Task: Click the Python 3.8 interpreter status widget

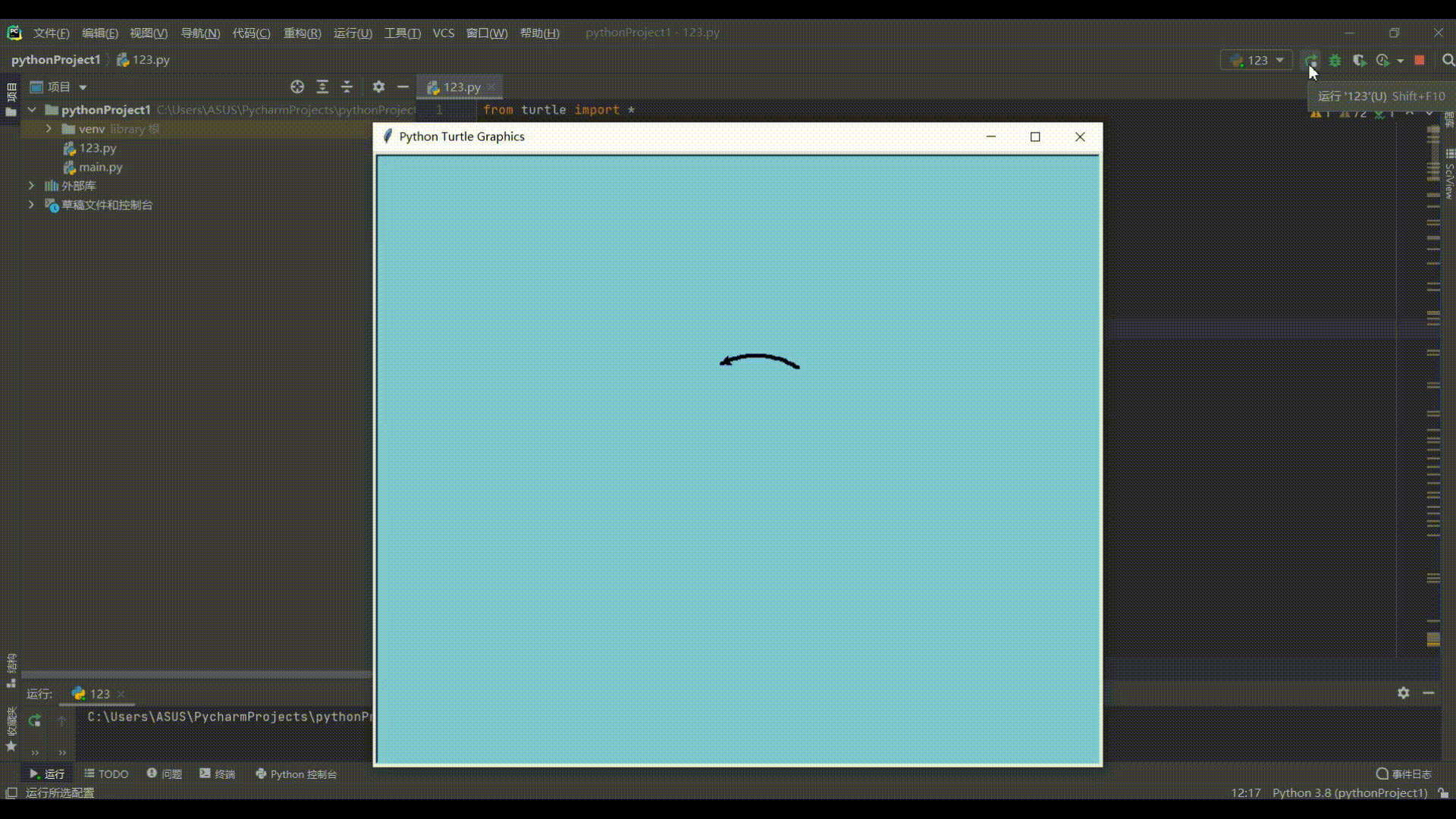Action: point(1349,792)
